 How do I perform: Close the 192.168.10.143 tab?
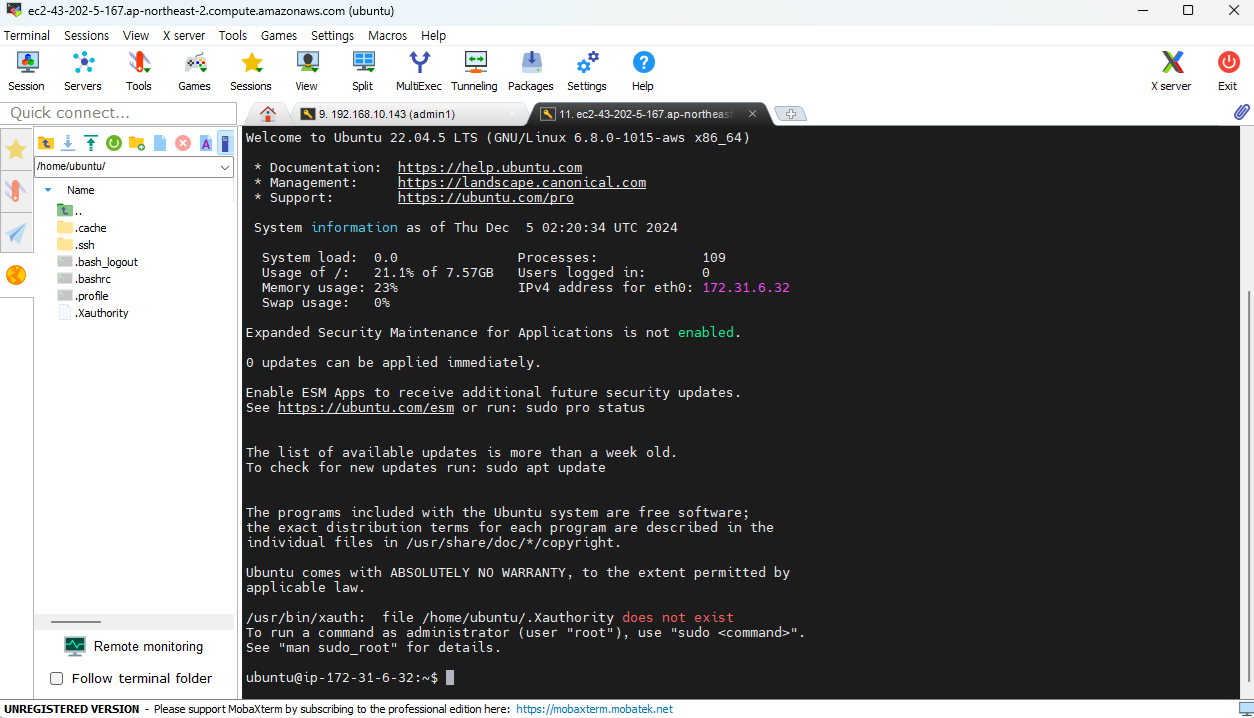click(514, 114)
